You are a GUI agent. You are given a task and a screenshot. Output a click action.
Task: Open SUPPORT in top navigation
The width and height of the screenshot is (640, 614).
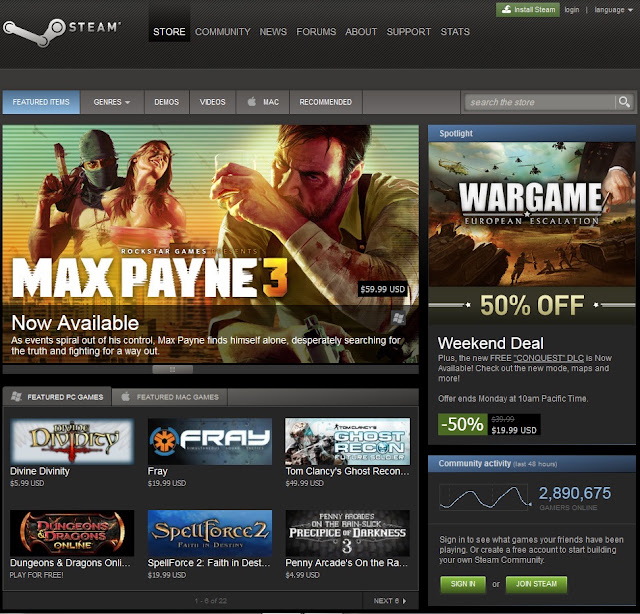pyautogui.click(x=409, y=32)
